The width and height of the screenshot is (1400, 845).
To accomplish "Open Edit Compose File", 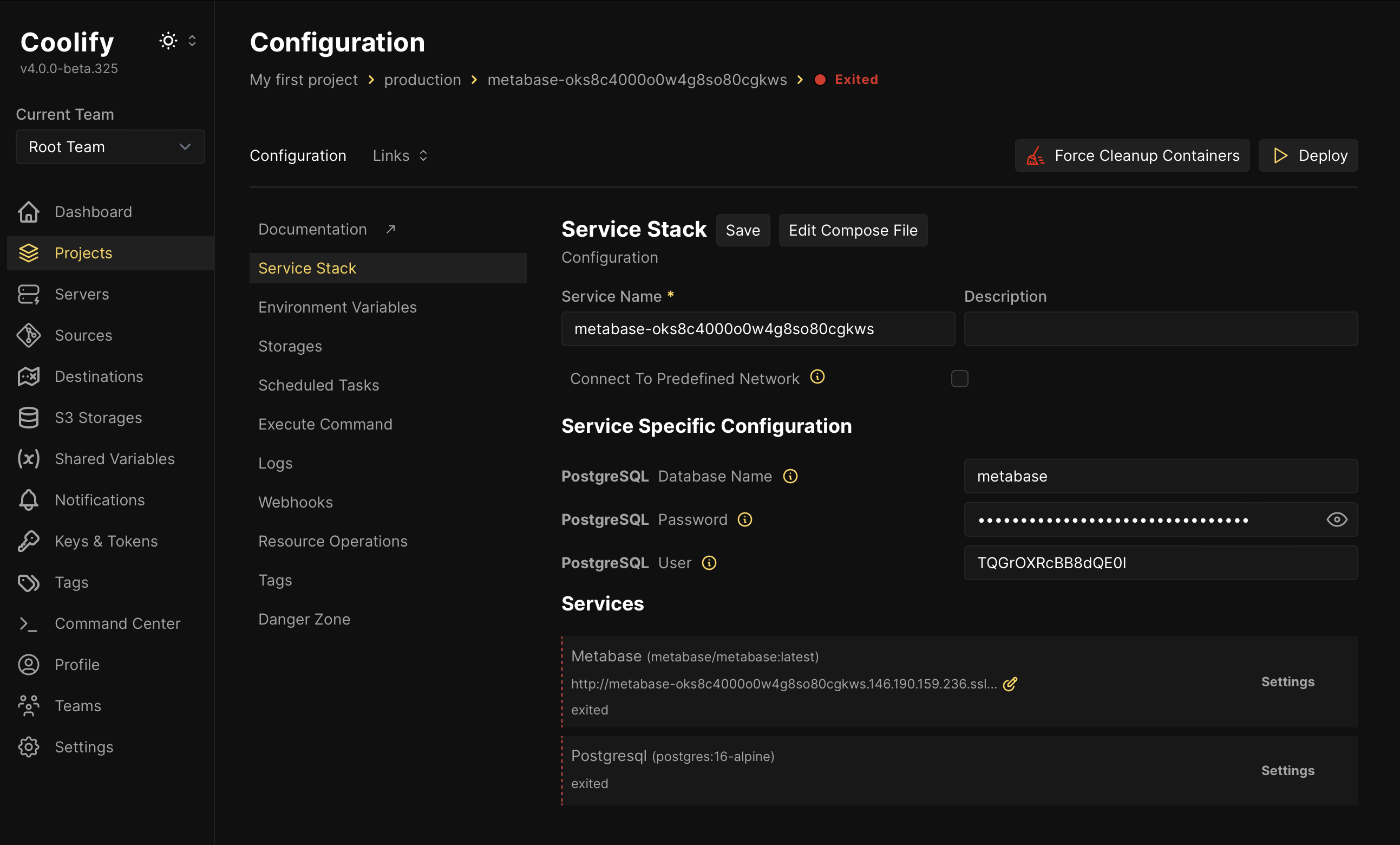I will point(852,230).
